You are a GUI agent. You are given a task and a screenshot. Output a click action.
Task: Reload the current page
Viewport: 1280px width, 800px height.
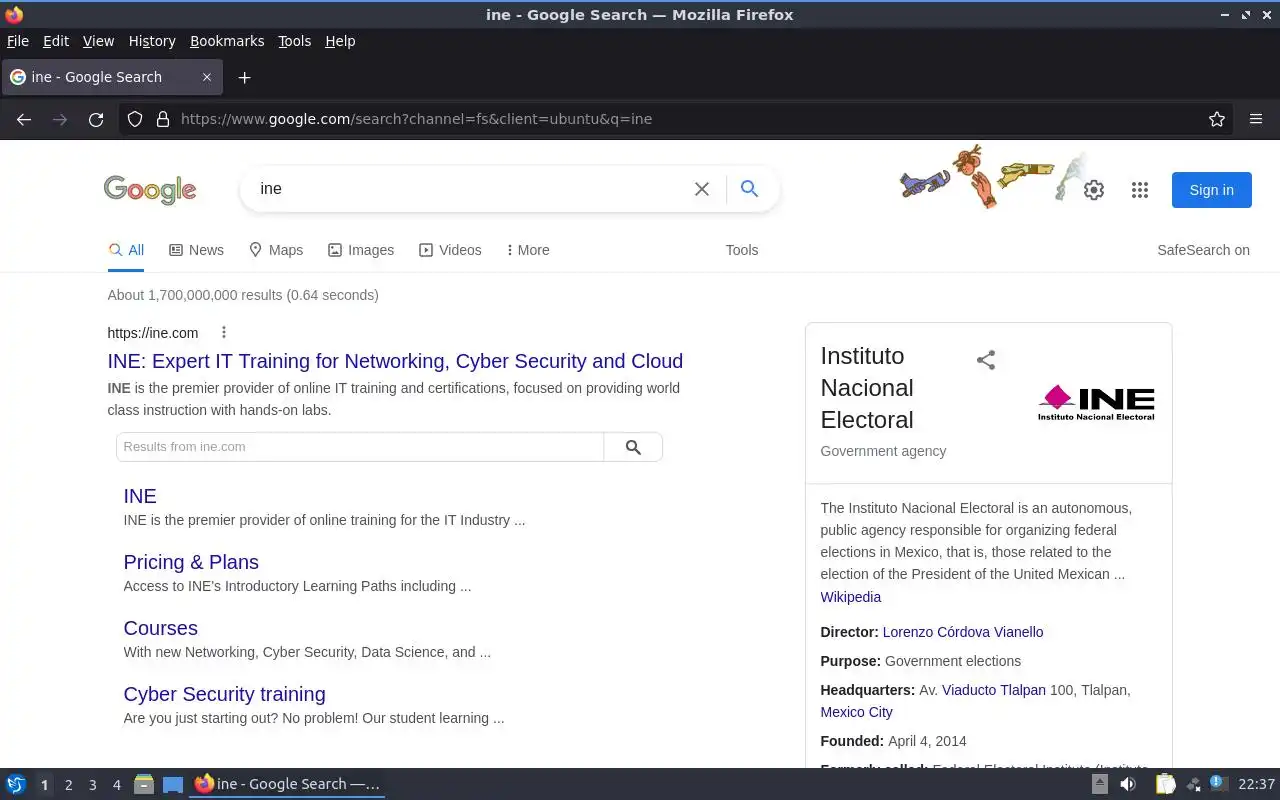[96, 119]
